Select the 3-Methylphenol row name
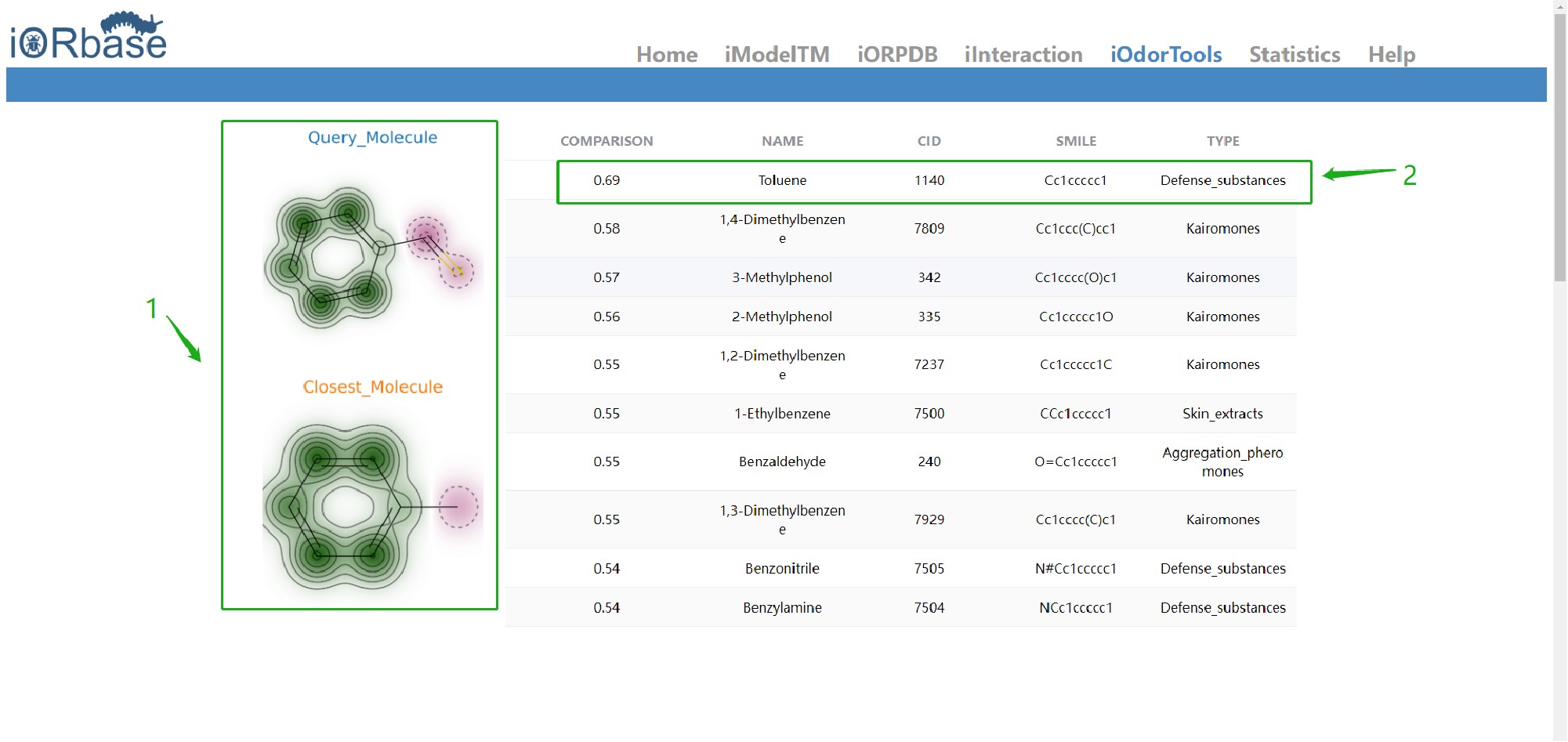This screenshot has width=1568, height=742. pos(782,277)
